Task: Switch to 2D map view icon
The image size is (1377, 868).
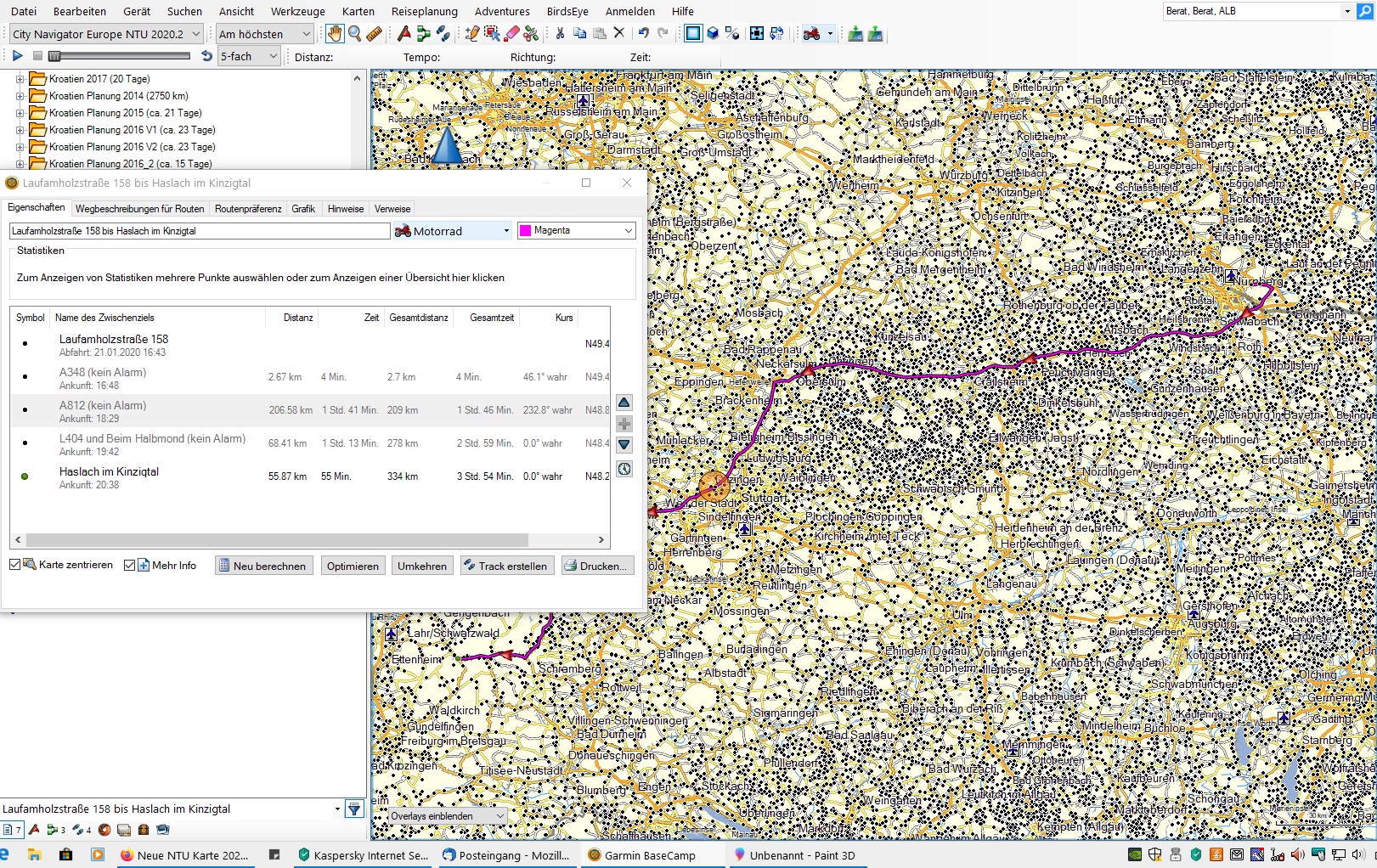Action: pos(693,33)
